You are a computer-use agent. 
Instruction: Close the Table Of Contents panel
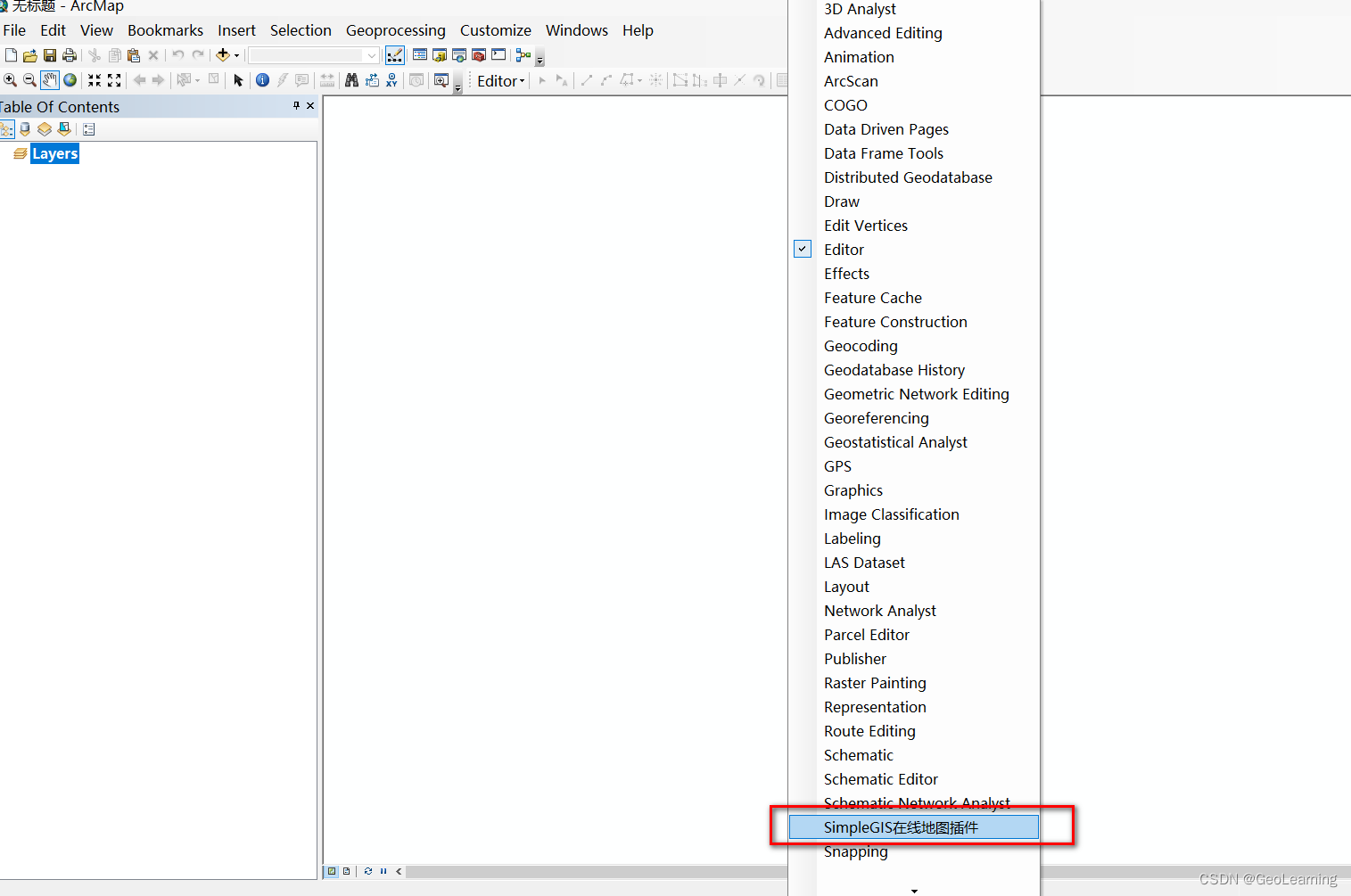pyautogui.click(x=310, y=105)
